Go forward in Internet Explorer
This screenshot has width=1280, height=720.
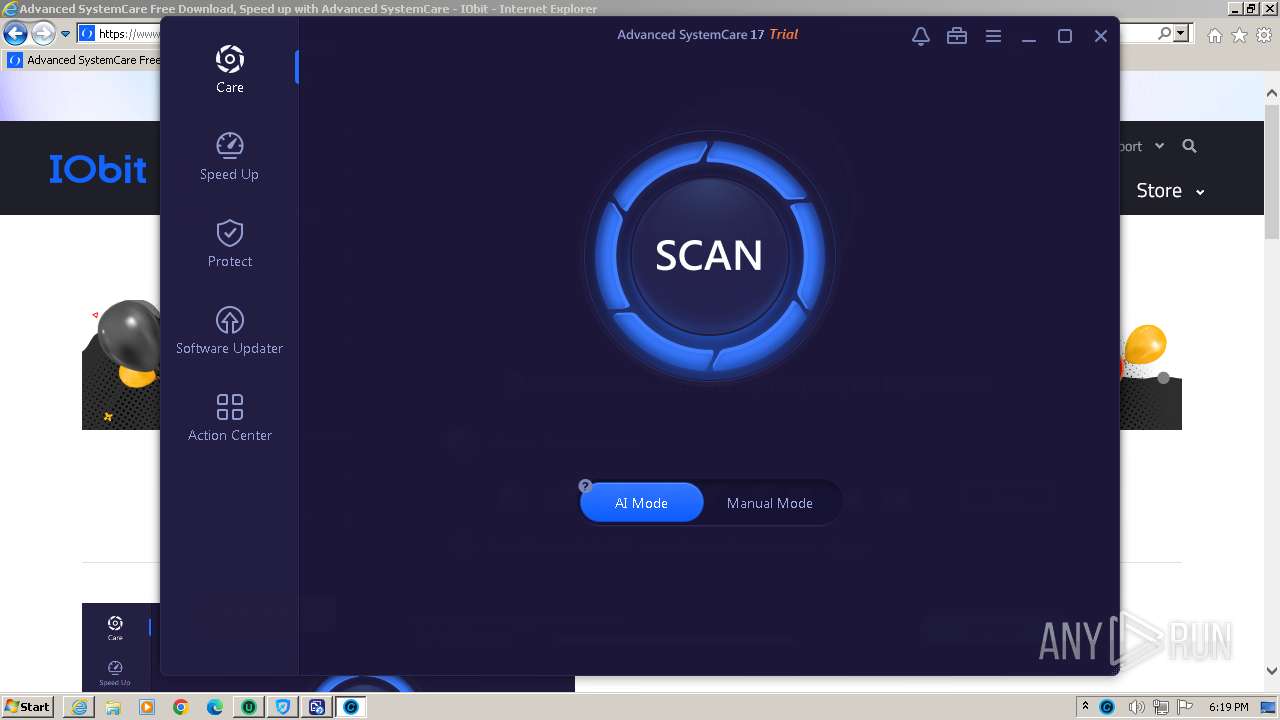coord(42,34)
